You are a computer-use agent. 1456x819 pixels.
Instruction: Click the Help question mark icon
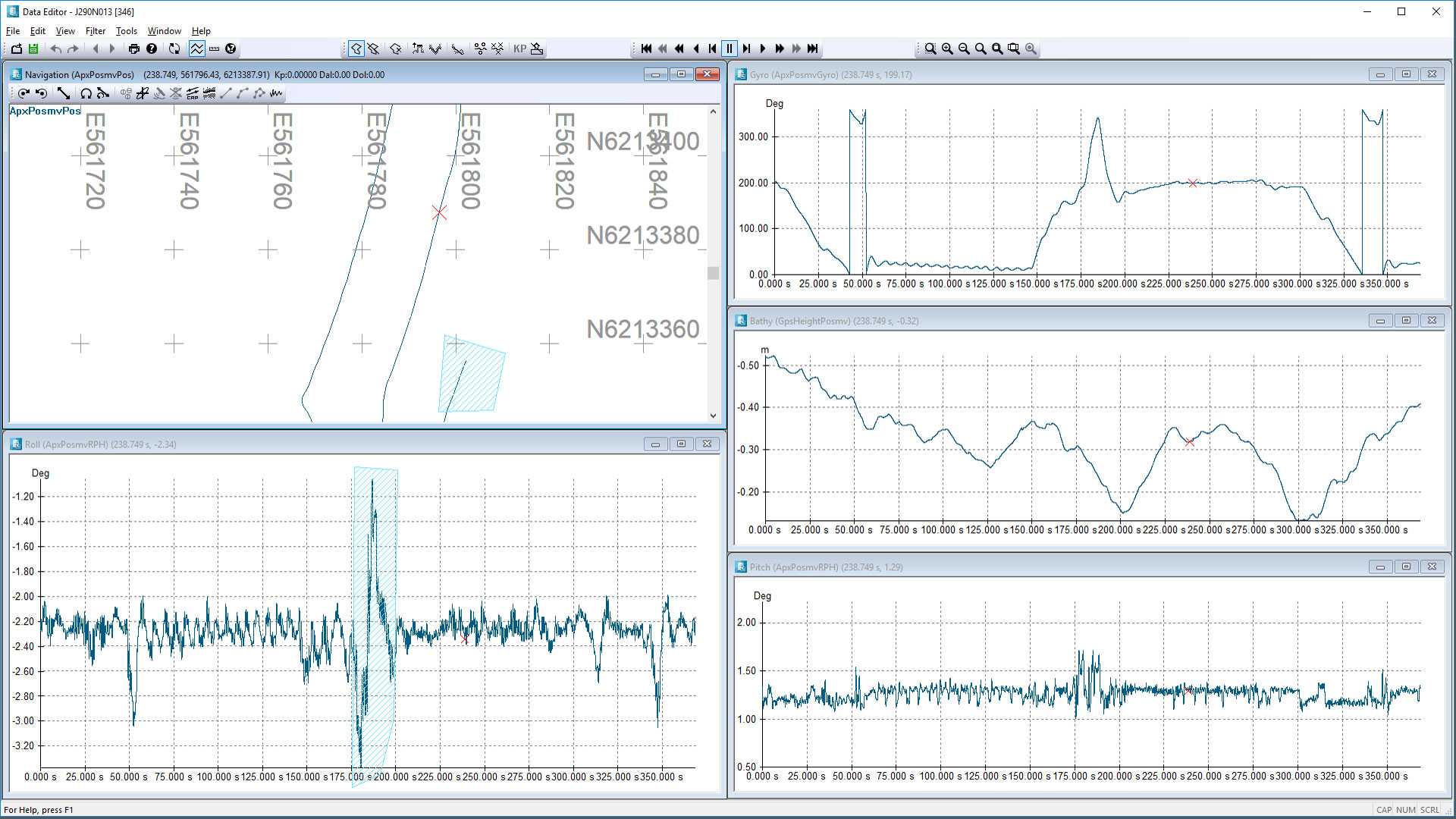[x=152, y=49]
